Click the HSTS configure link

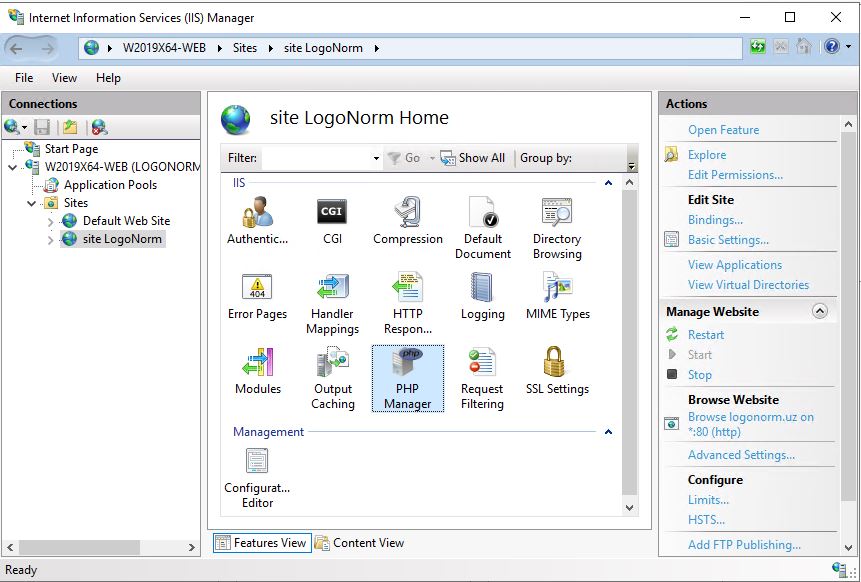pyautogui.click(x=706, y=520)
